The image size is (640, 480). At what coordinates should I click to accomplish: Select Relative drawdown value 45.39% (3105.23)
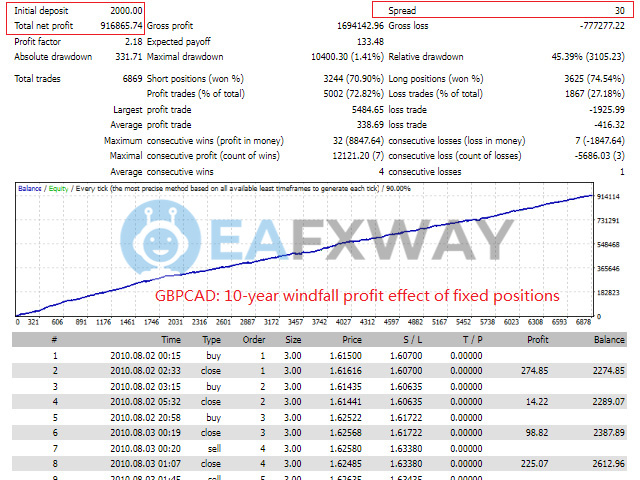pos(588,57)
